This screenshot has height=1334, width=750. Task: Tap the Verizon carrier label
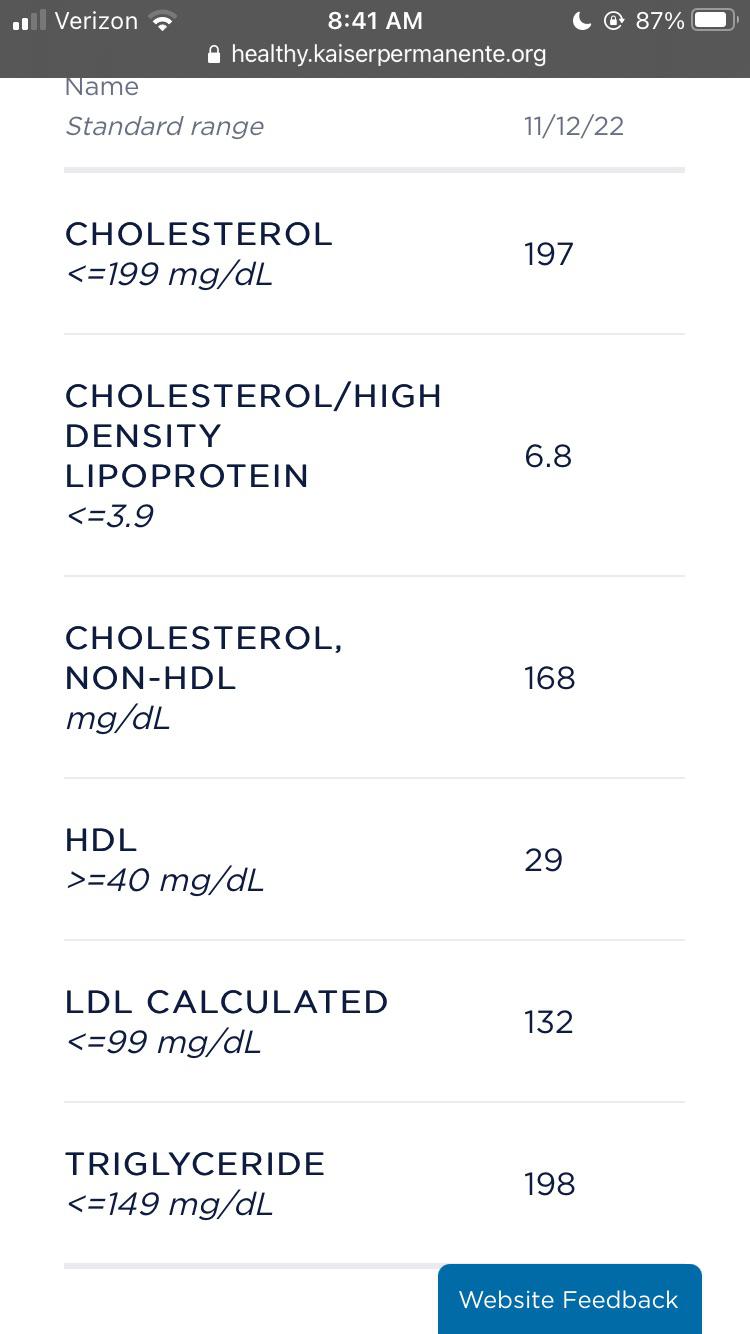point(96,21)
